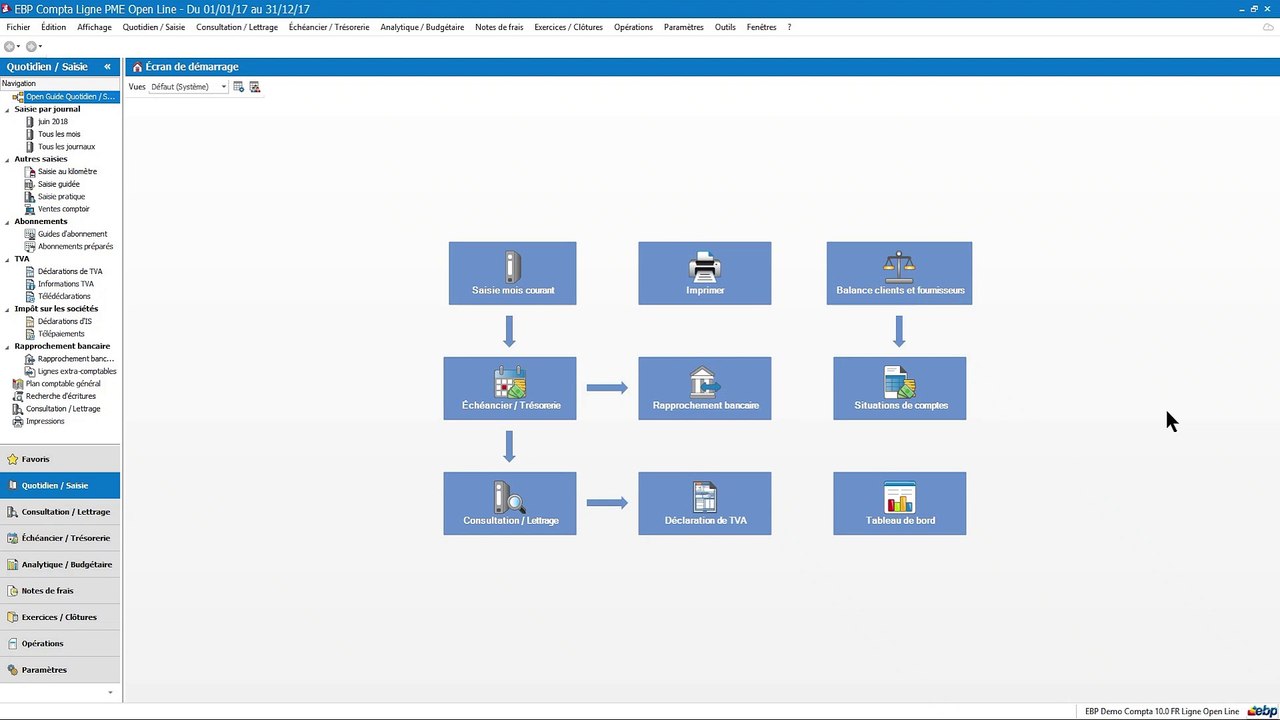The image size is (1280, 720).
Task: Open Informations TVA
Action: 66,284
